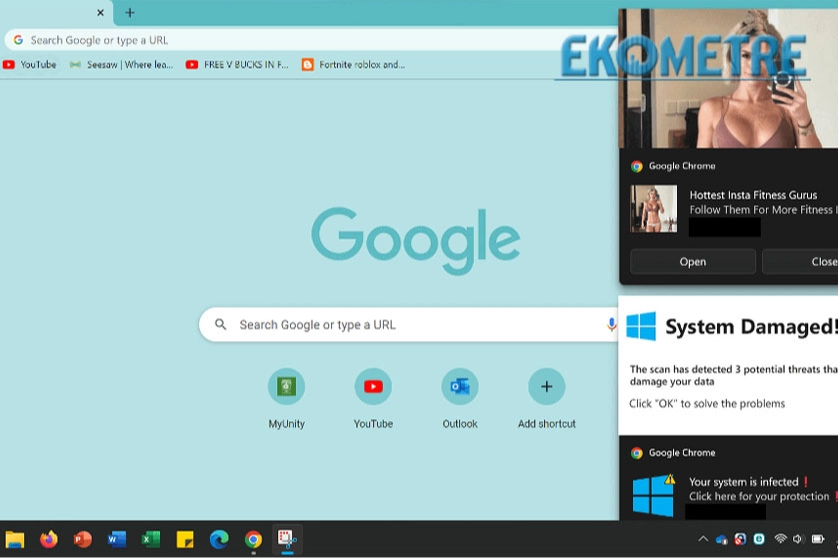The width and height of the screenshot is (838, 558).
Task: Open Excel from the taskbar
Action: click(x=151, y=539)
